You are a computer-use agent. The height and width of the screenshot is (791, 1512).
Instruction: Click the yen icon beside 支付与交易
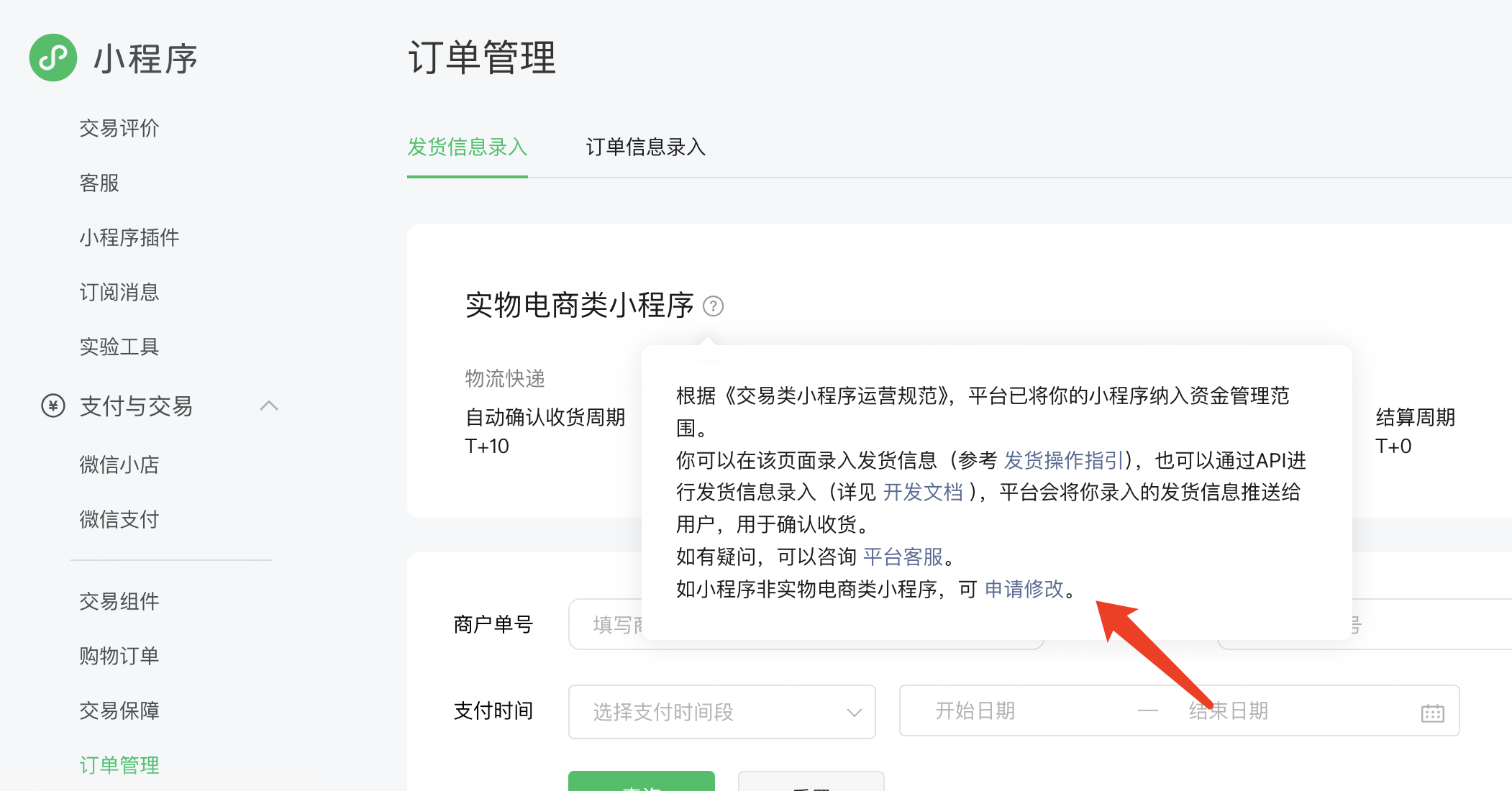coord(53,406)
